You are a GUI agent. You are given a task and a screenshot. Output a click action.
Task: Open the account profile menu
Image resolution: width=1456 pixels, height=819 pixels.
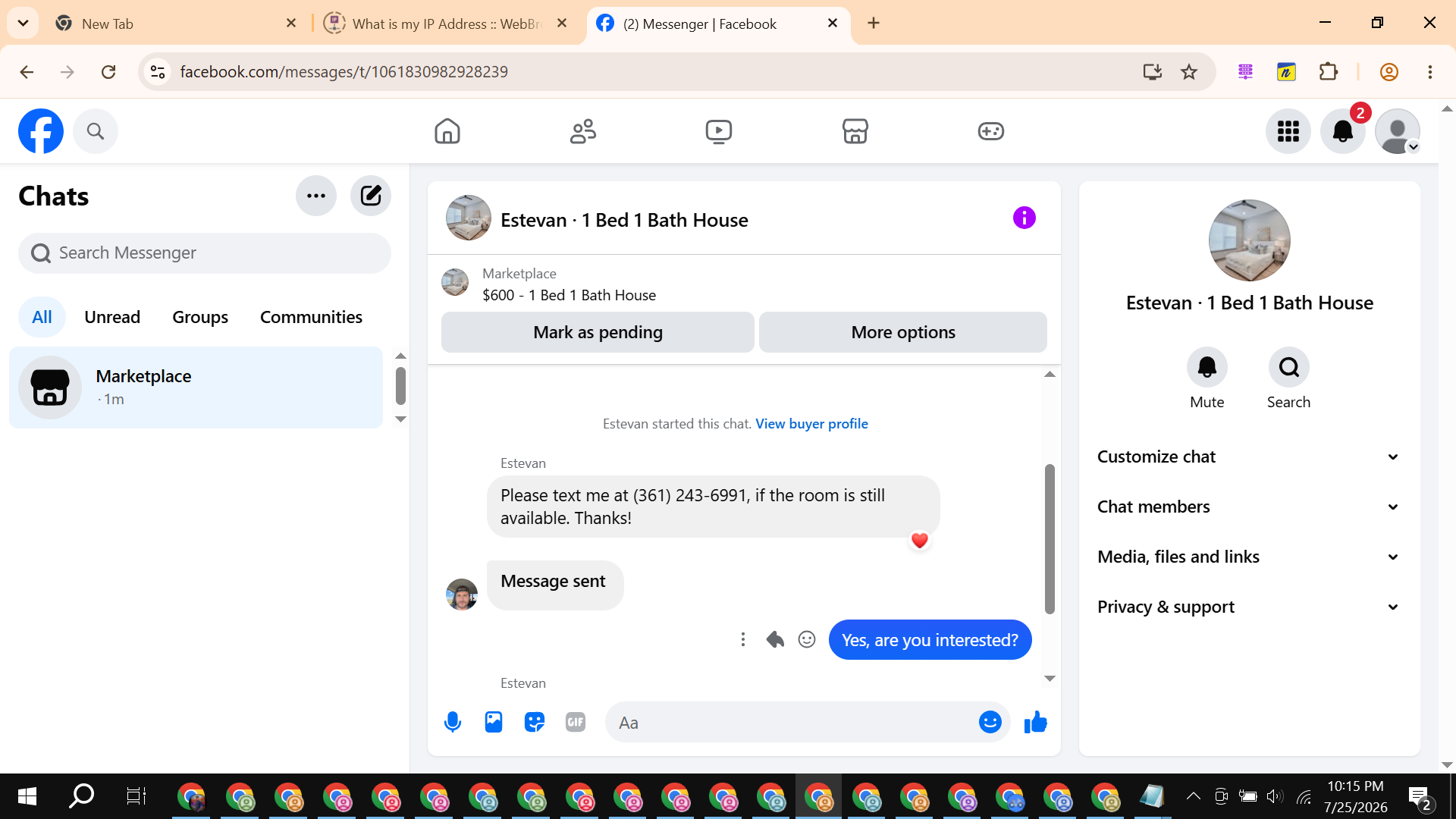(1398, 131)
